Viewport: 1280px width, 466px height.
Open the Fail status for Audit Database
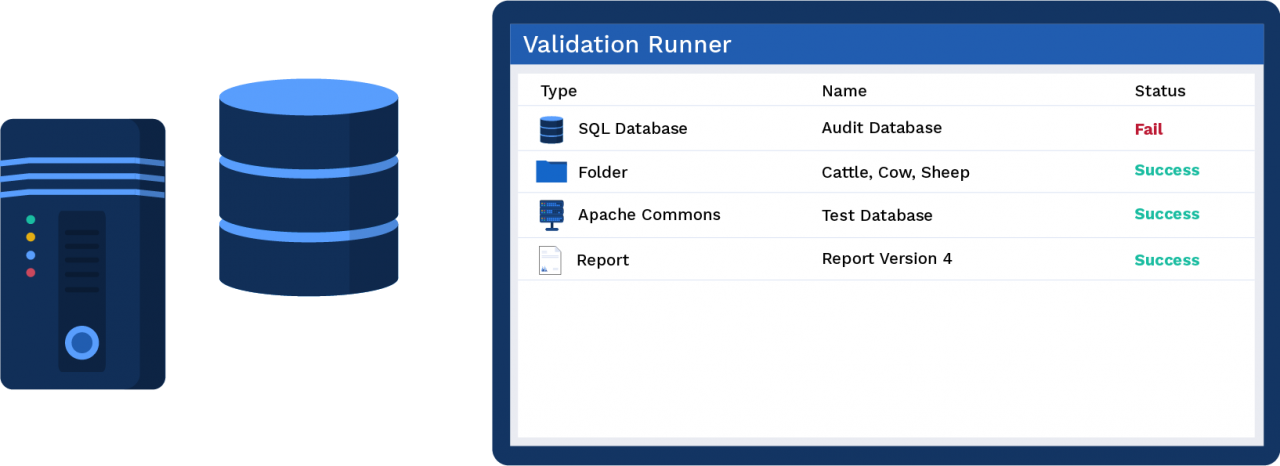pos(1148,129)
